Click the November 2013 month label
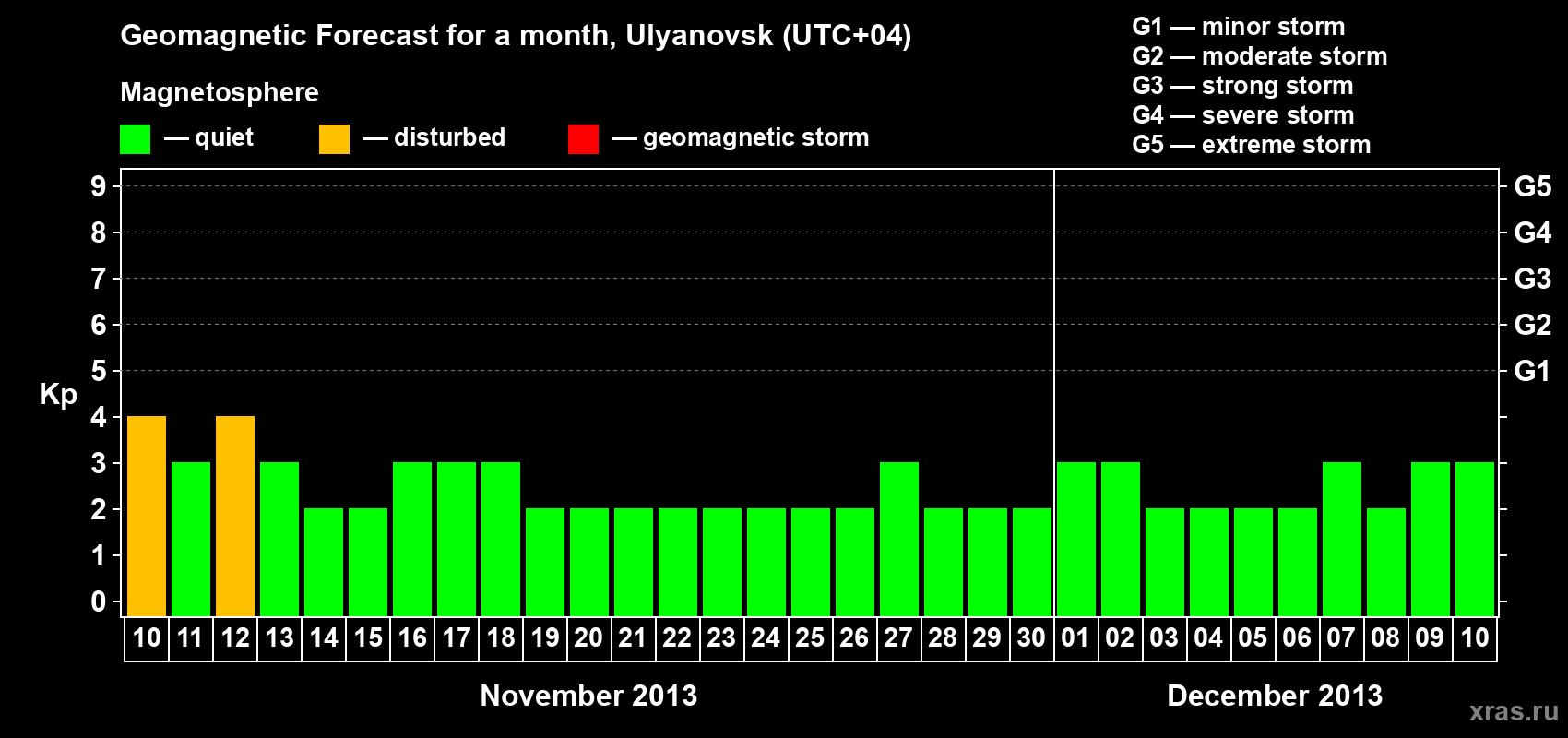1568x738 pixels. (588, 696)
